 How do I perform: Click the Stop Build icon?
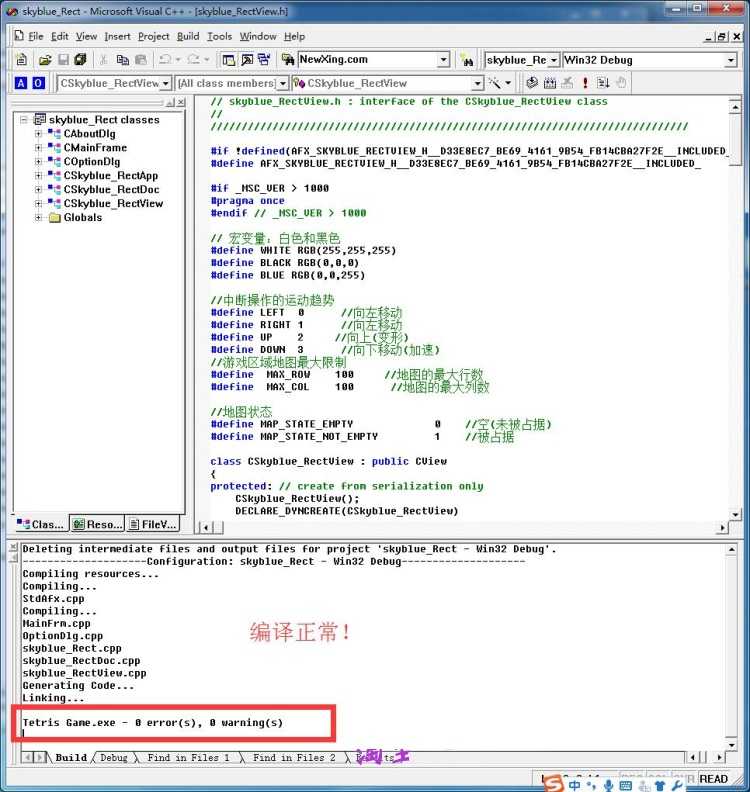[x=568, y=83]
